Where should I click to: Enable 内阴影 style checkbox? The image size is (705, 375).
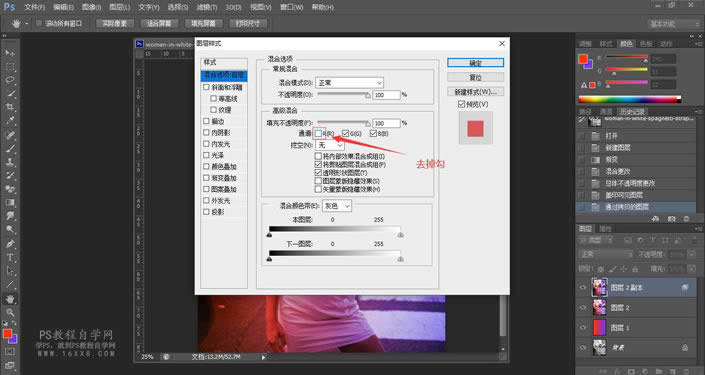[x=206, y=133]
